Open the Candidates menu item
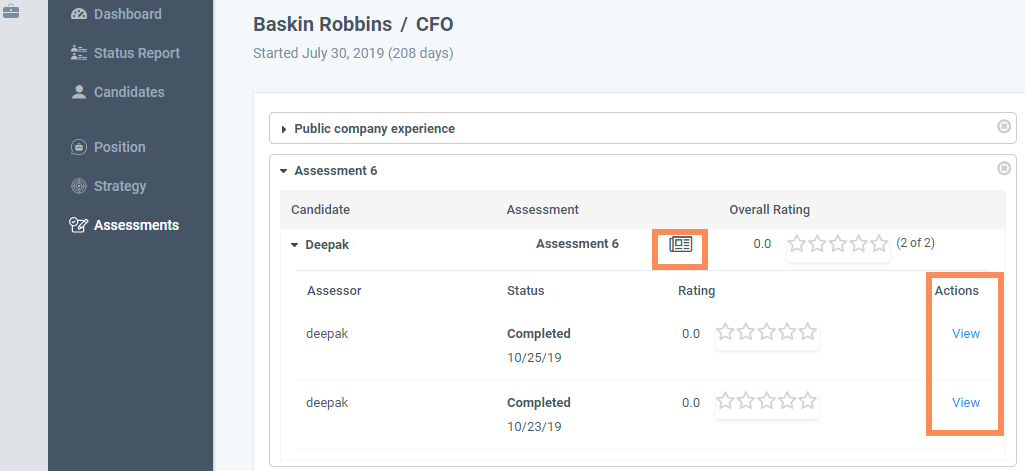This screenshot has height=471, width=1025. click(x=129, y=92)
